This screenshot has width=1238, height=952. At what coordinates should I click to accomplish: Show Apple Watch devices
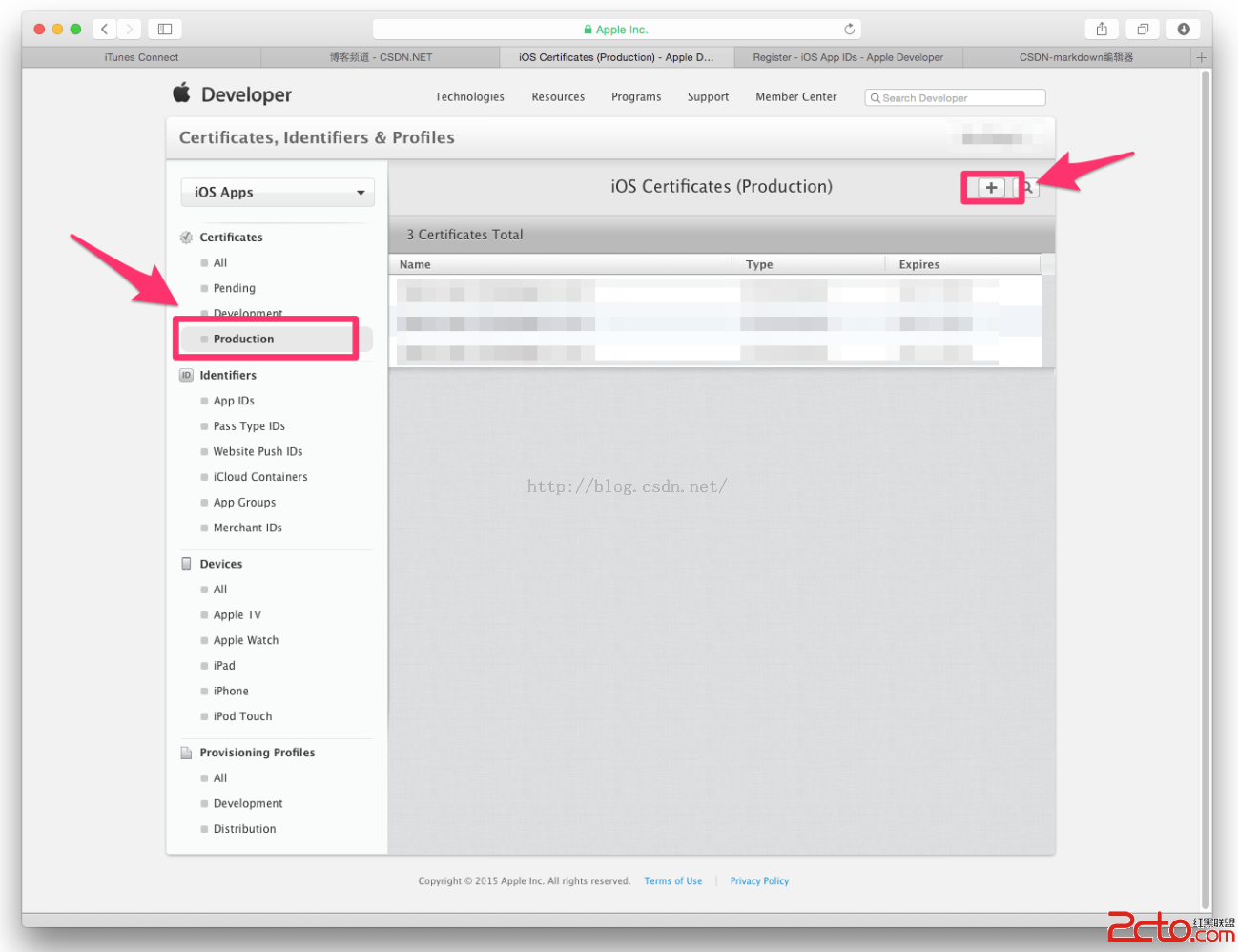click(246, 640)
